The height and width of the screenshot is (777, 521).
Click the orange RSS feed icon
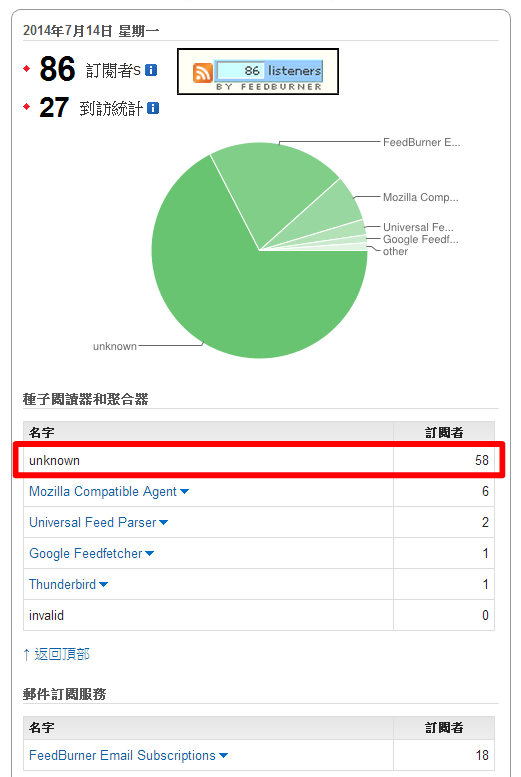(x=203, y=73)
